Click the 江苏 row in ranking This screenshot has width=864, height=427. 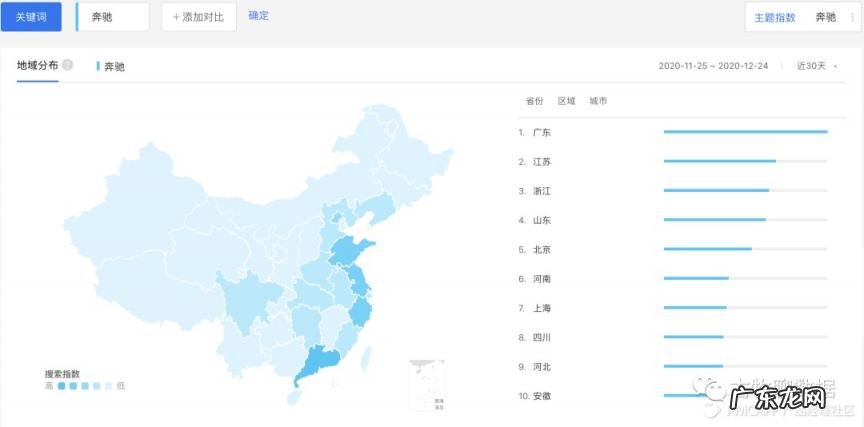tap(673, 162)
